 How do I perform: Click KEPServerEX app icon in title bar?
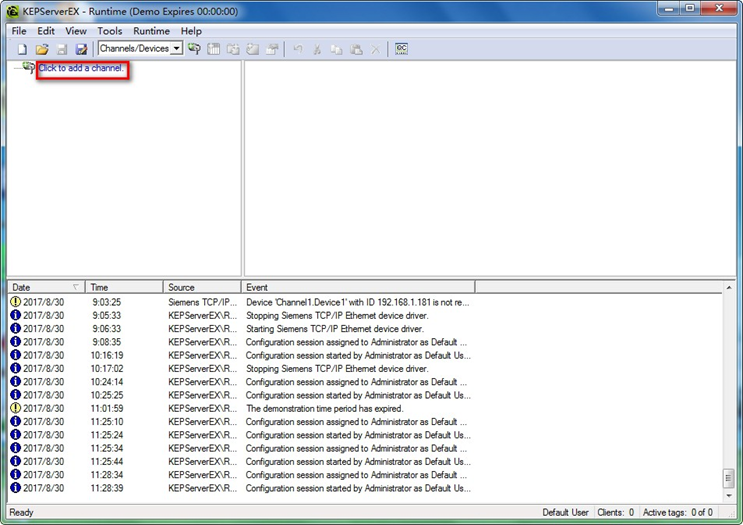coord(13,11)
